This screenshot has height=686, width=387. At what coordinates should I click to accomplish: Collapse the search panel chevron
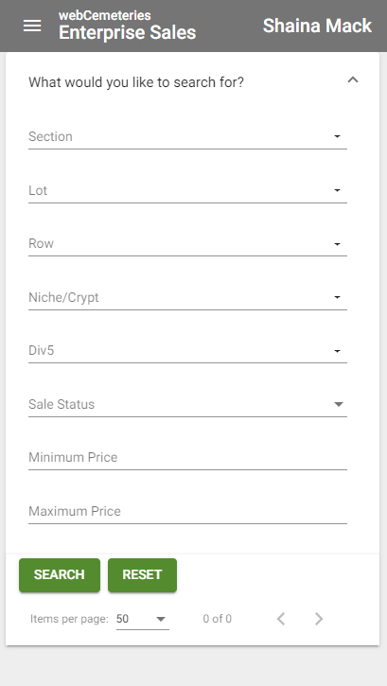[352, 80]
